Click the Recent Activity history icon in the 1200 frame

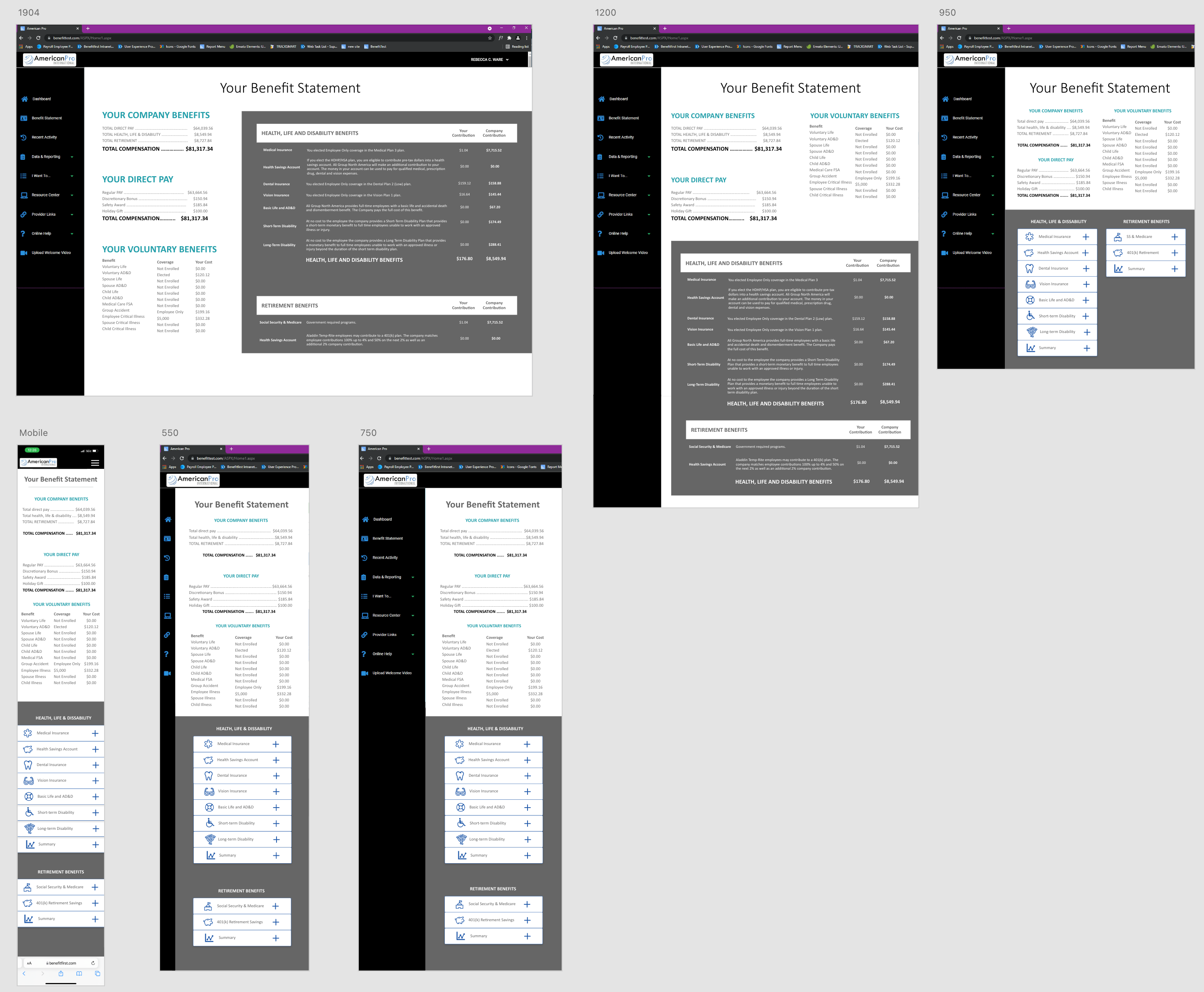(x=601, y=137)
